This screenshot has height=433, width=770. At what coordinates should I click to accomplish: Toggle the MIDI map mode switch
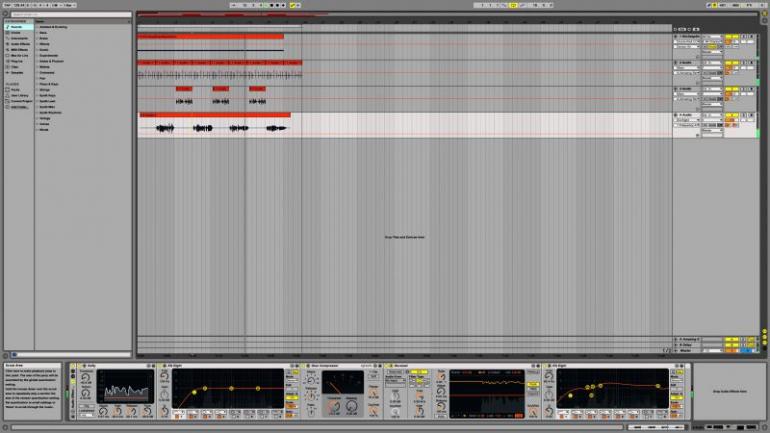tap(736, 5)
